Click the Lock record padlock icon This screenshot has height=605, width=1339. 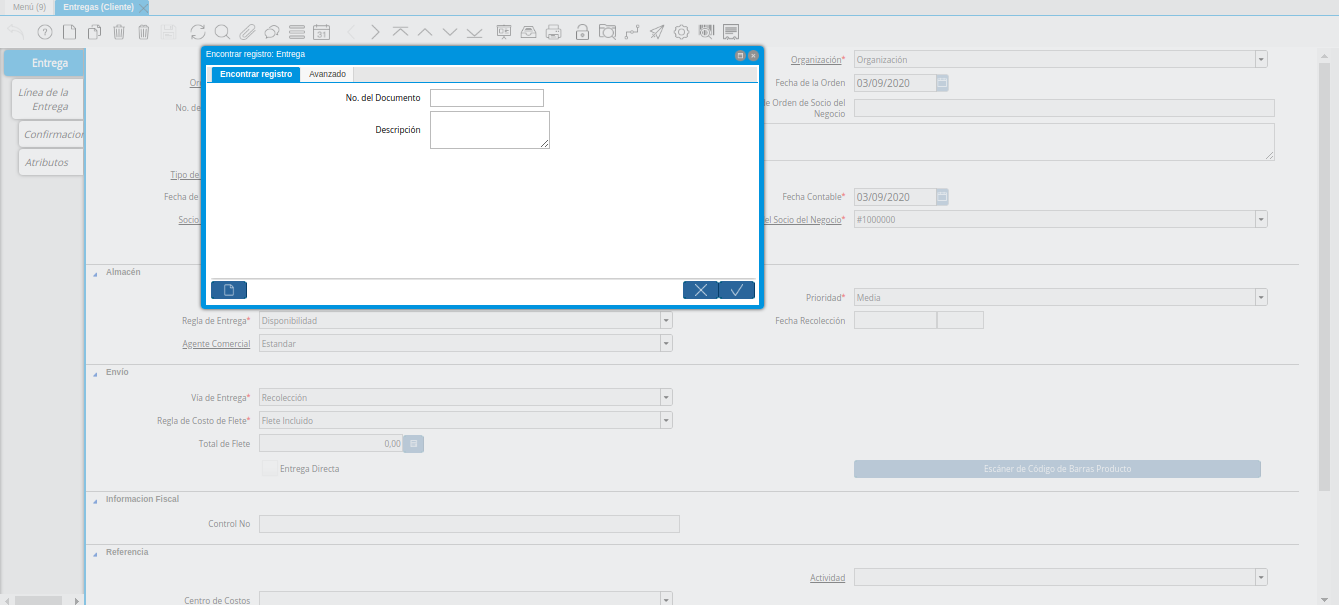coord(583,32)
